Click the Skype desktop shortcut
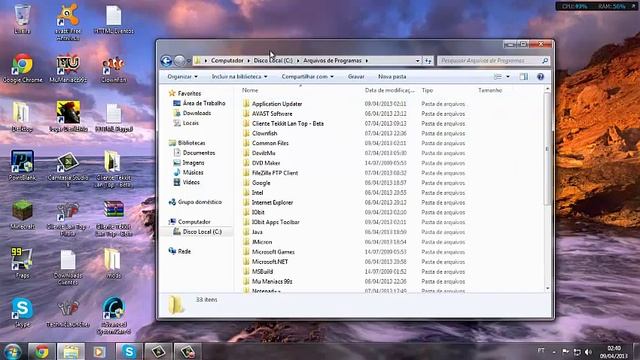Screen dimensions: 640x360 tap(22, 312)
